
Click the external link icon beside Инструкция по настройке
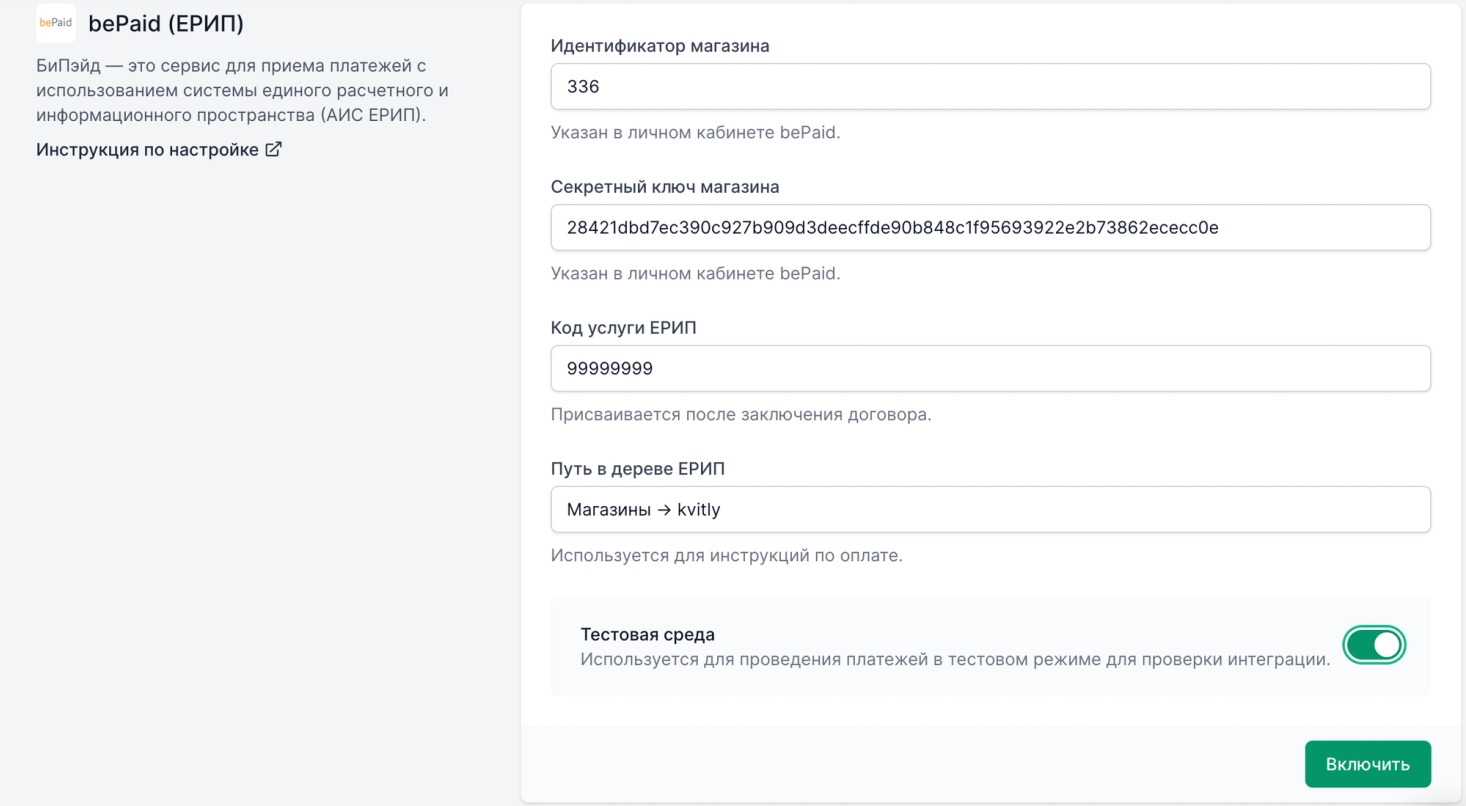pyautogui.click(x=273, y=150)
